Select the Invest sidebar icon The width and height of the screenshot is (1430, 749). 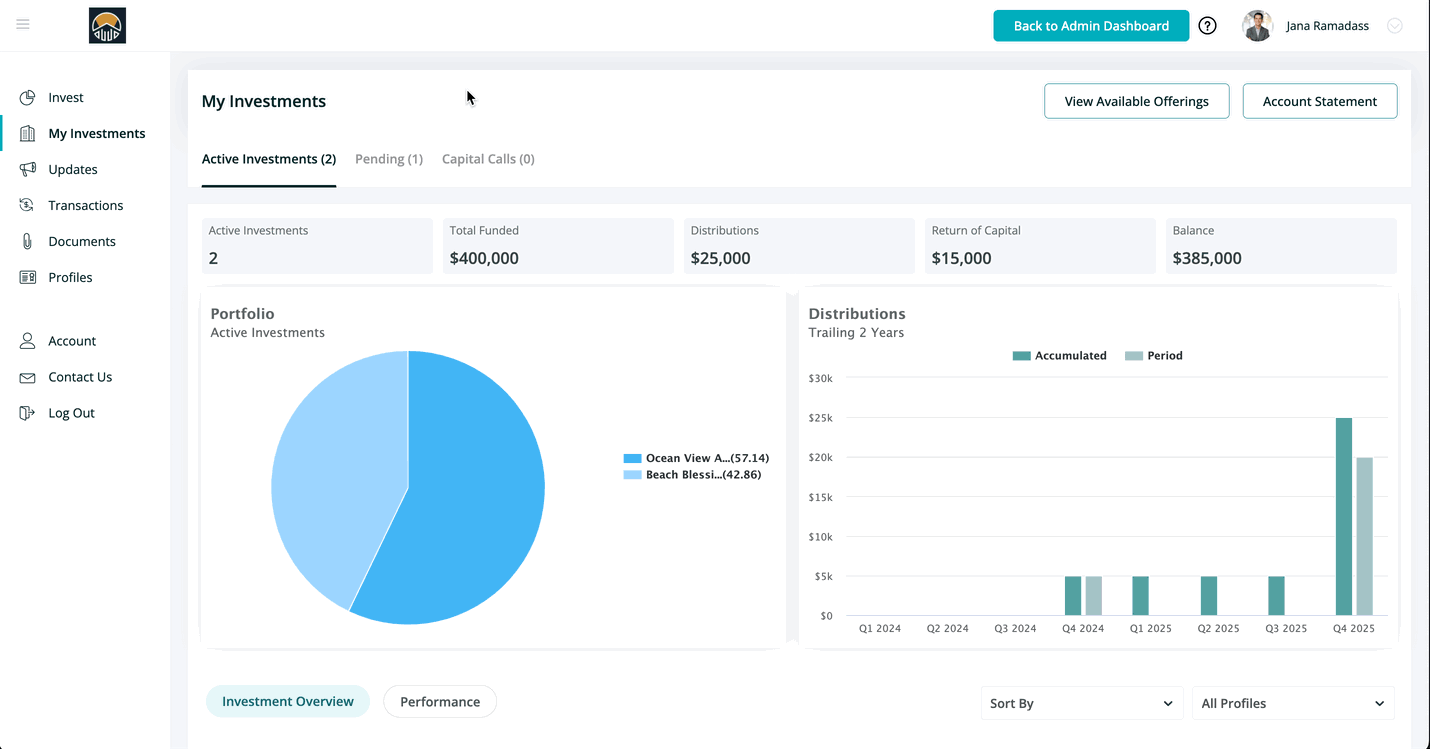pos(29,97)
